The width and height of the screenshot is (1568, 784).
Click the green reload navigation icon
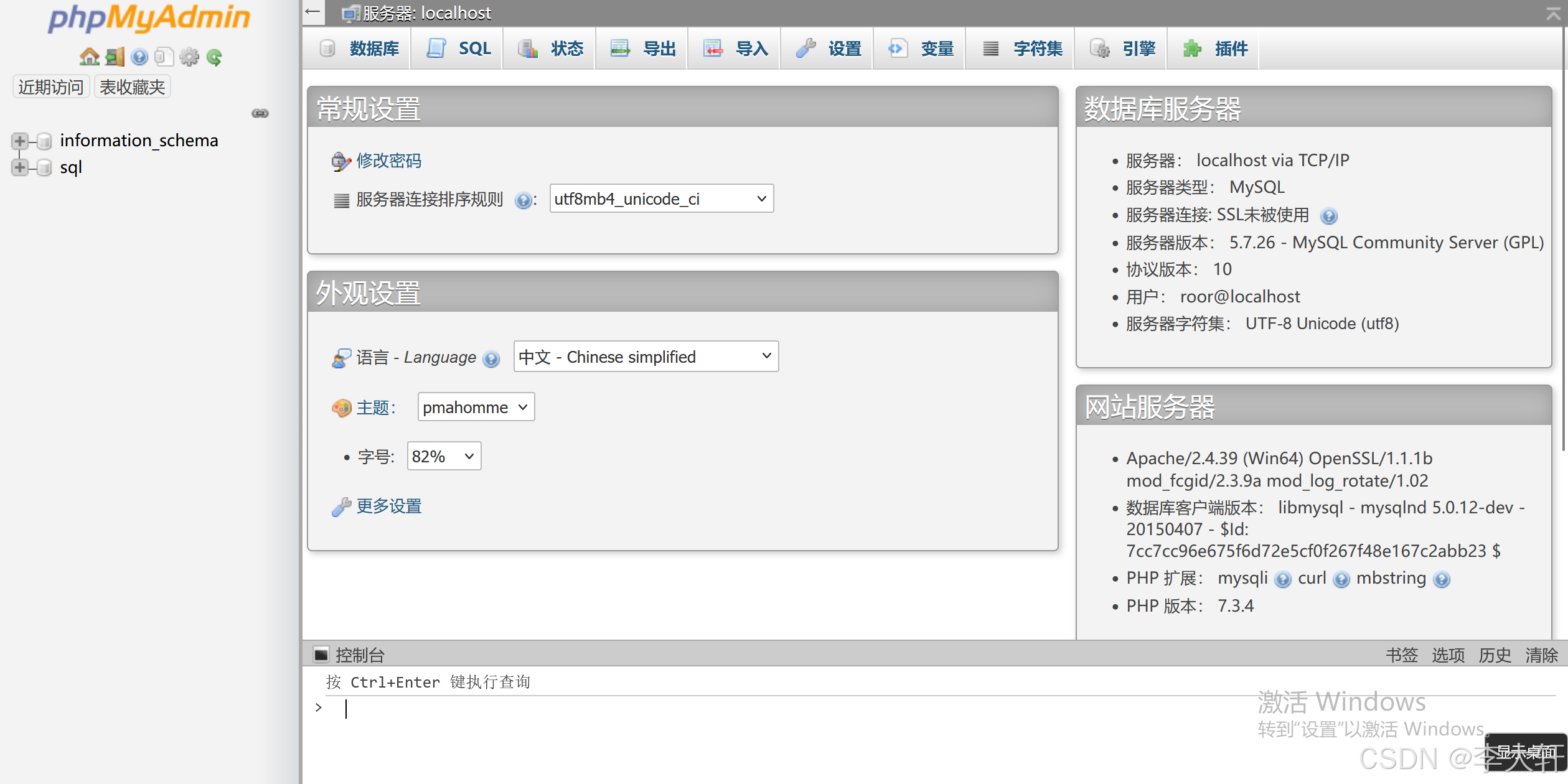pos(214,57)
